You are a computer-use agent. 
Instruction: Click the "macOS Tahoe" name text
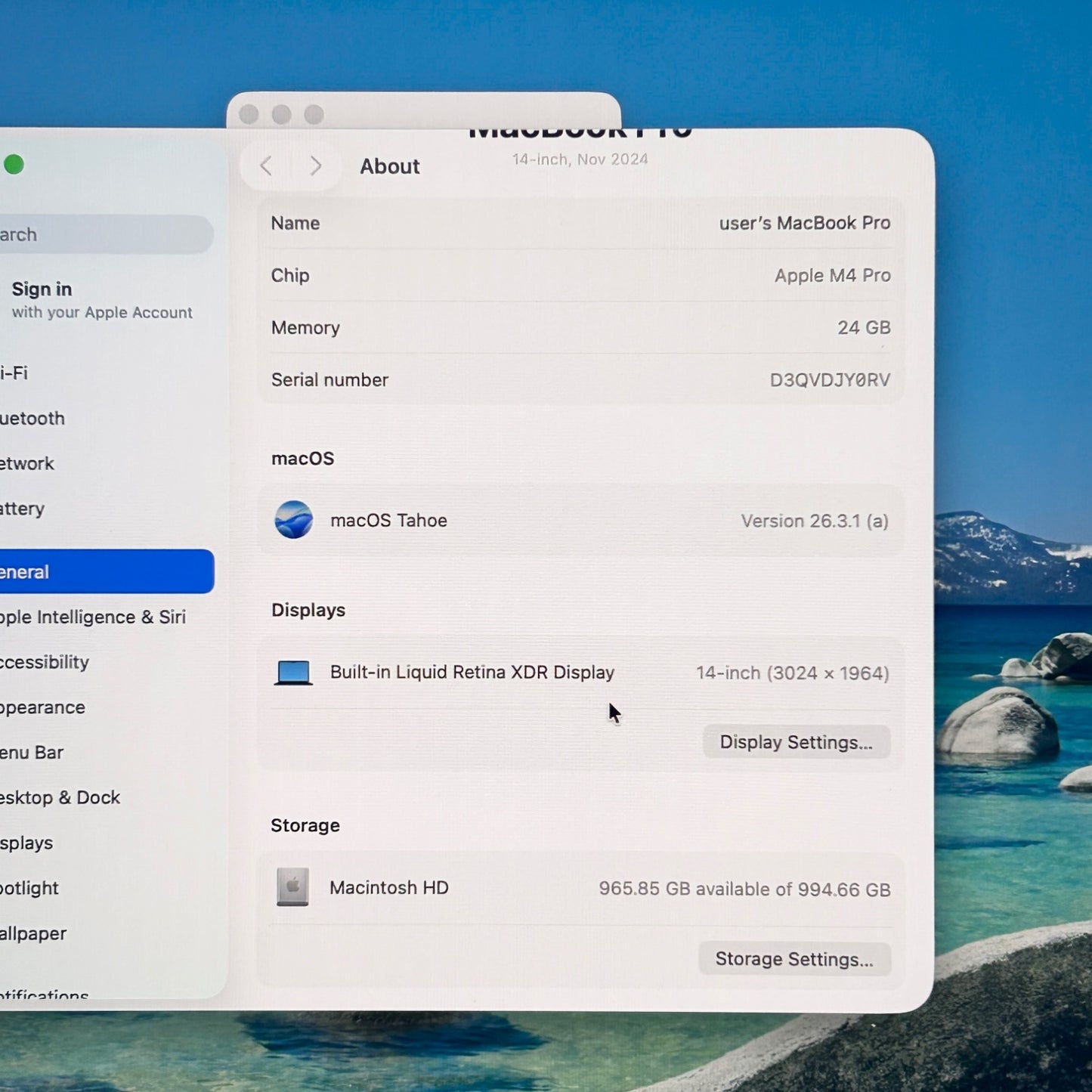coord(388,520)
